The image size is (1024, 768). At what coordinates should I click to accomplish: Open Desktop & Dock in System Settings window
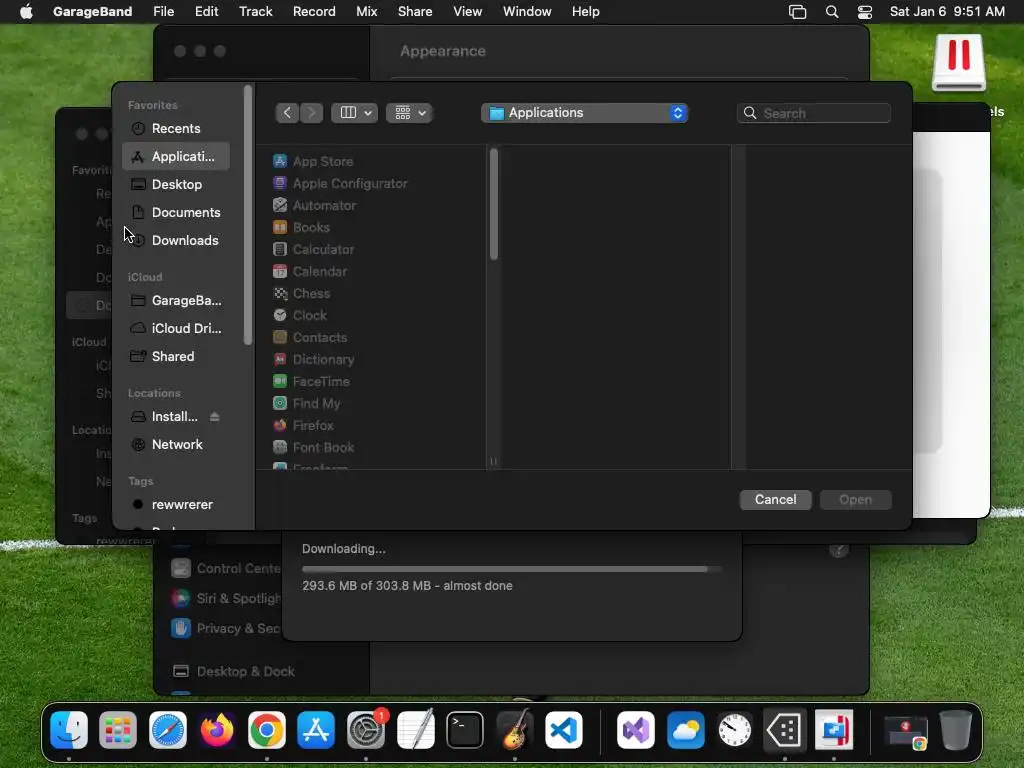point(233,671)
